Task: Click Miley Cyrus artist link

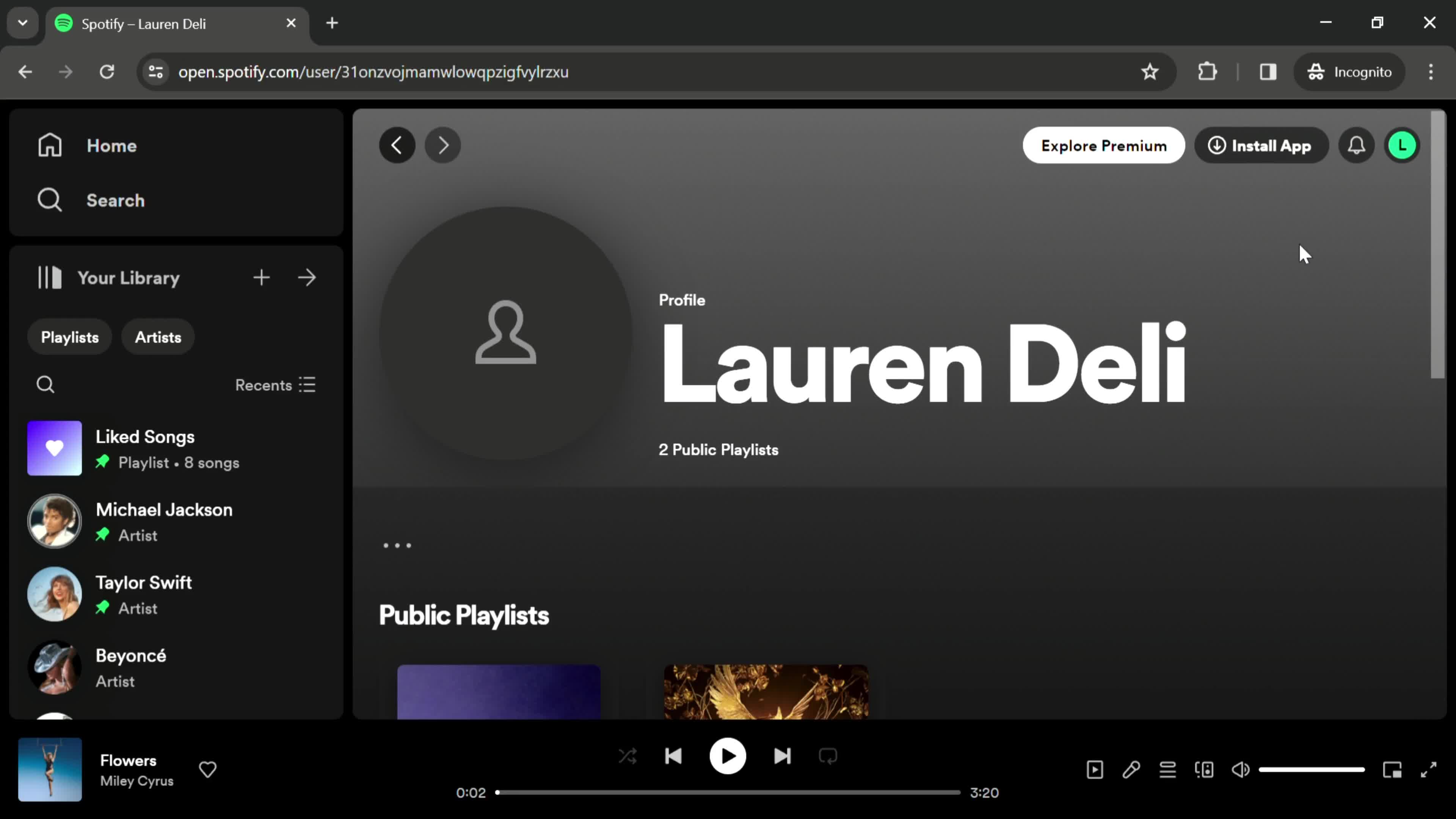Action: coord(137,781)
